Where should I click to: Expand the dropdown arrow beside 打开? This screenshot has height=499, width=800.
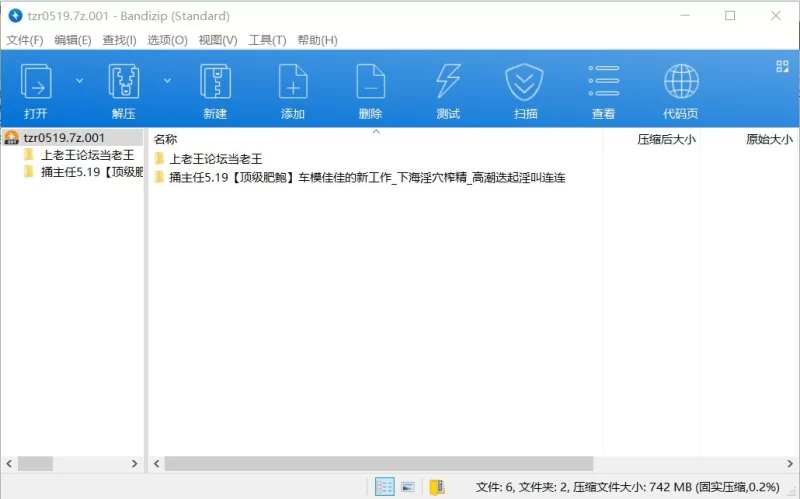(80, 80)
